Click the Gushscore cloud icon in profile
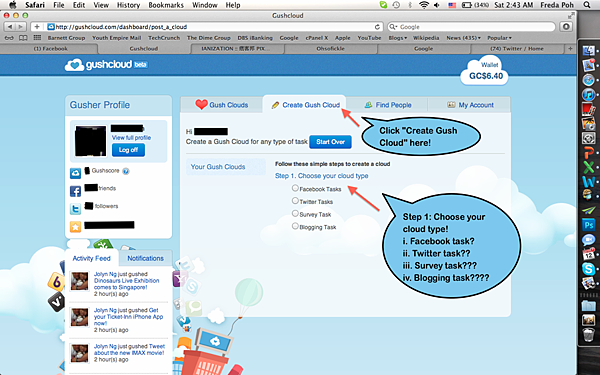 [75, 173]
